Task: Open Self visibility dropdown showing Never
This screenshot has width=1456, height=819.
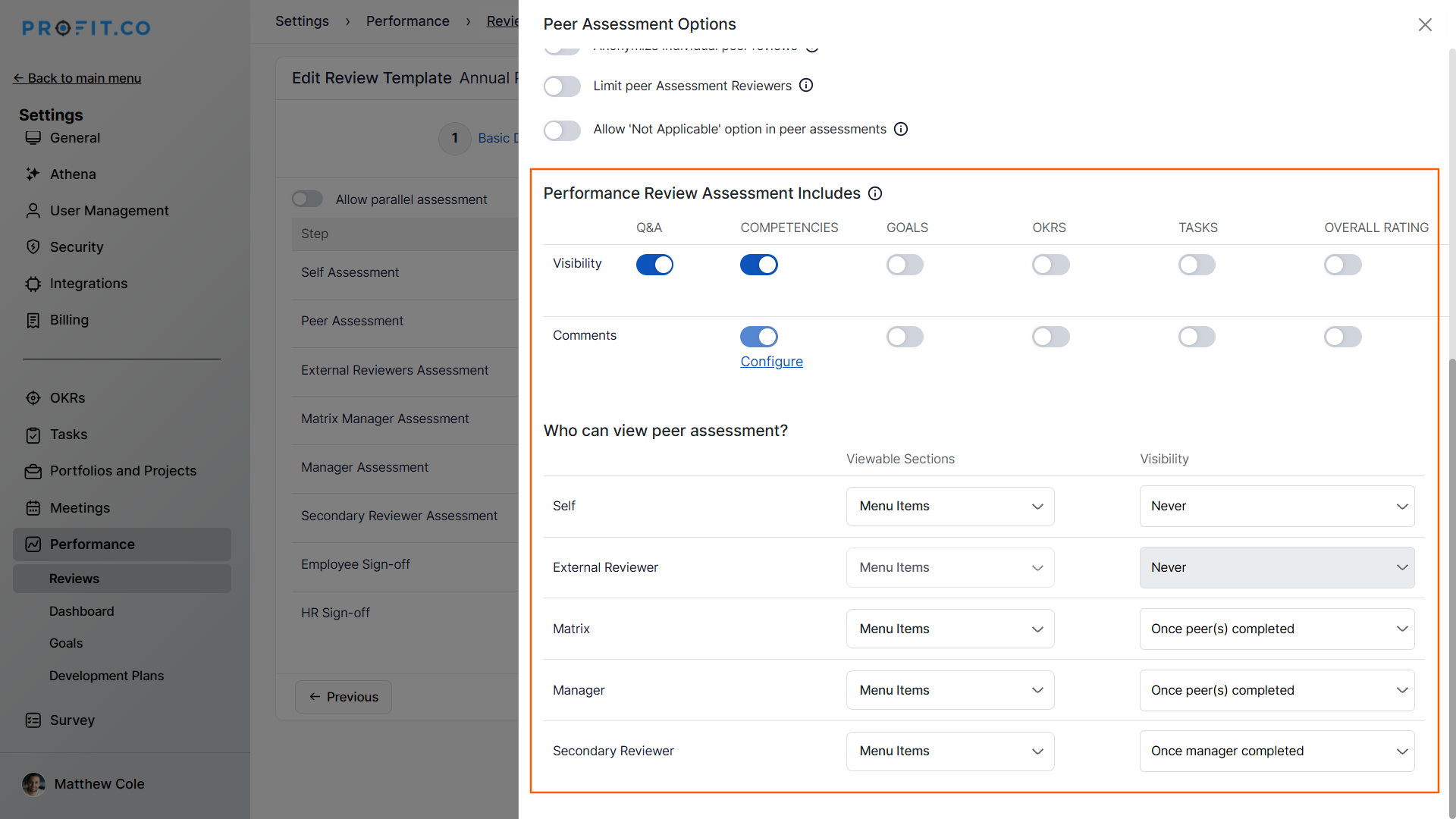Action: pyautogui.click(x=1277, y=507)
